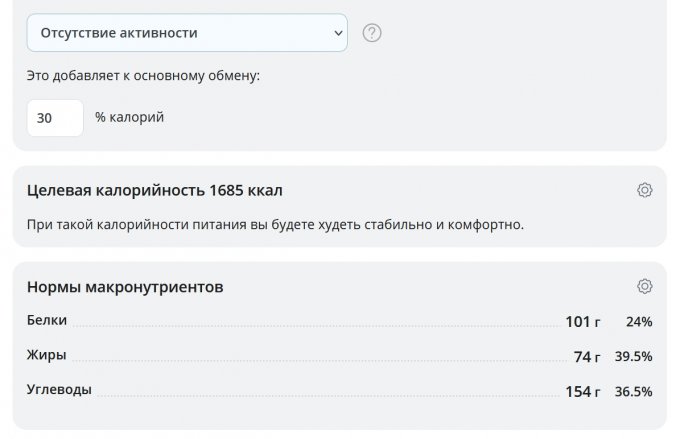Select the "Белки" row label
This screenshot has height=439, width=680.
[47, 321]
